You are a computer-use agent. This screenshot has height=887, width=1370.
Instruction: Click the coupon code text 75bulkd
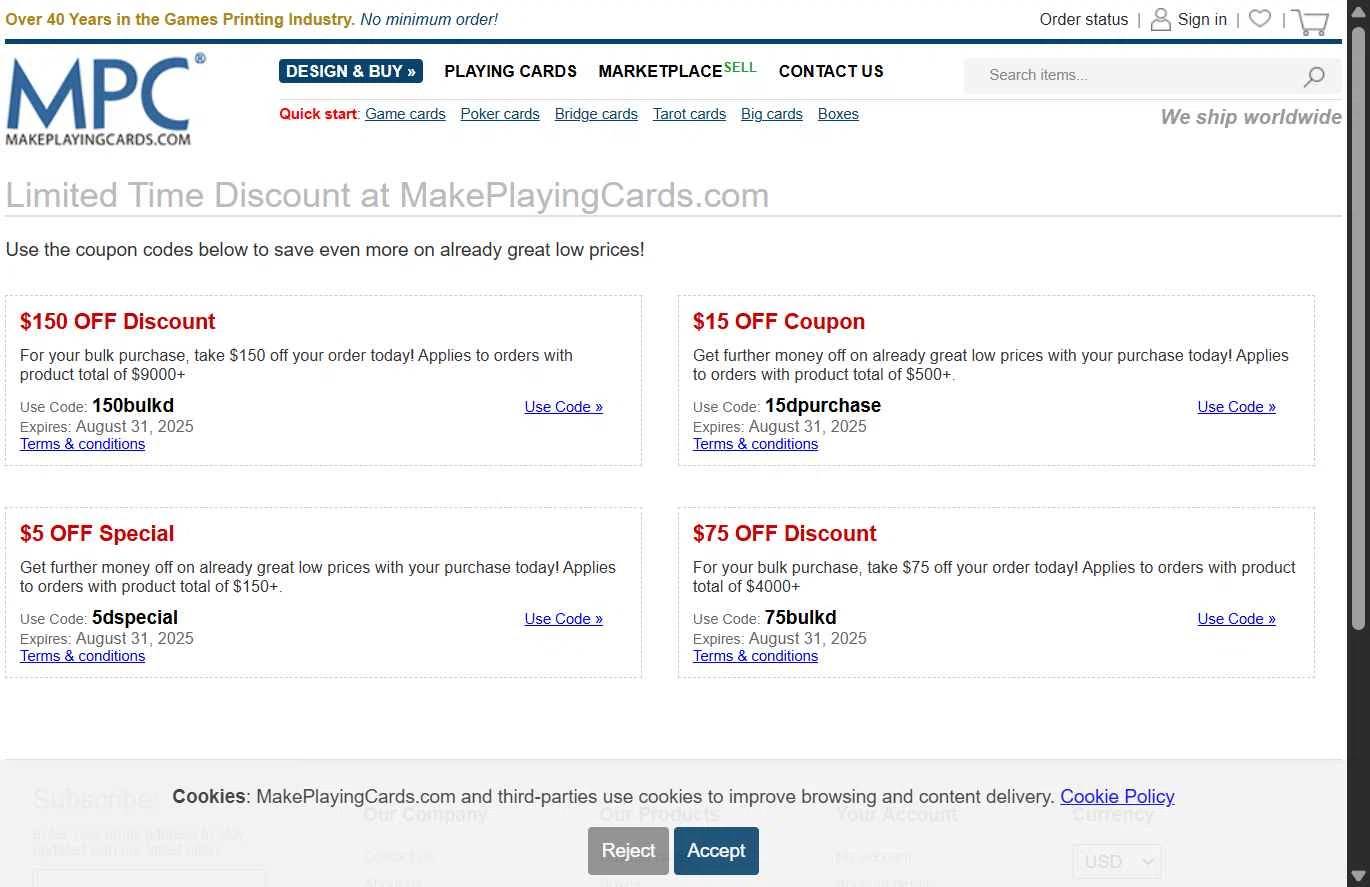pos(801,617)
